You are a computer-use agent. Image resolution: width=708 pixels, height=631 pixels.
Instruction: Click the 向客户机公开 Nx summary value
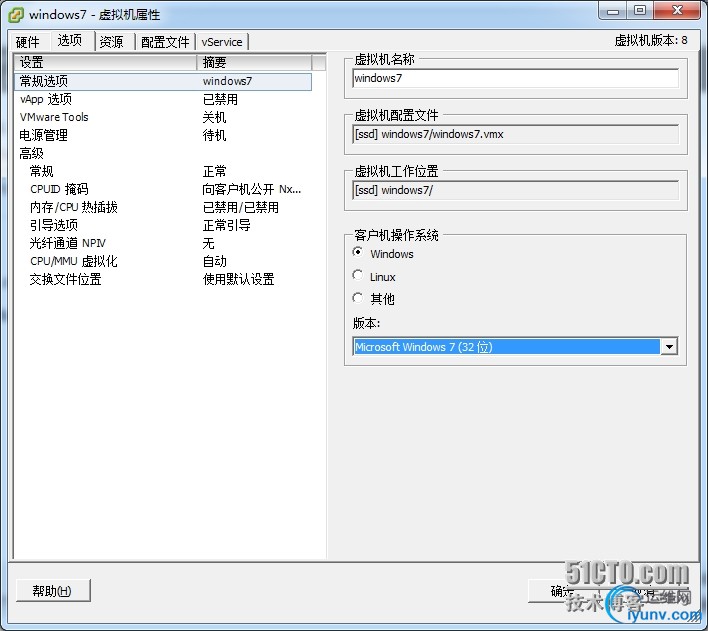click(252, 189)
